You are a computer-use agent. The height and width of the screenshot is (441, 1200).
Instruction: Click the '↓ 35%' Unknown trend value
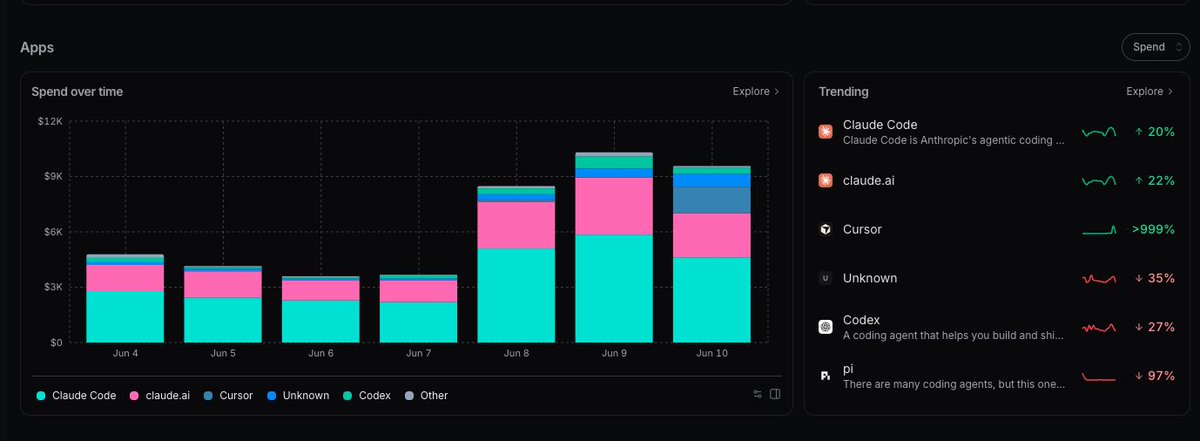tap(1154, 278)
